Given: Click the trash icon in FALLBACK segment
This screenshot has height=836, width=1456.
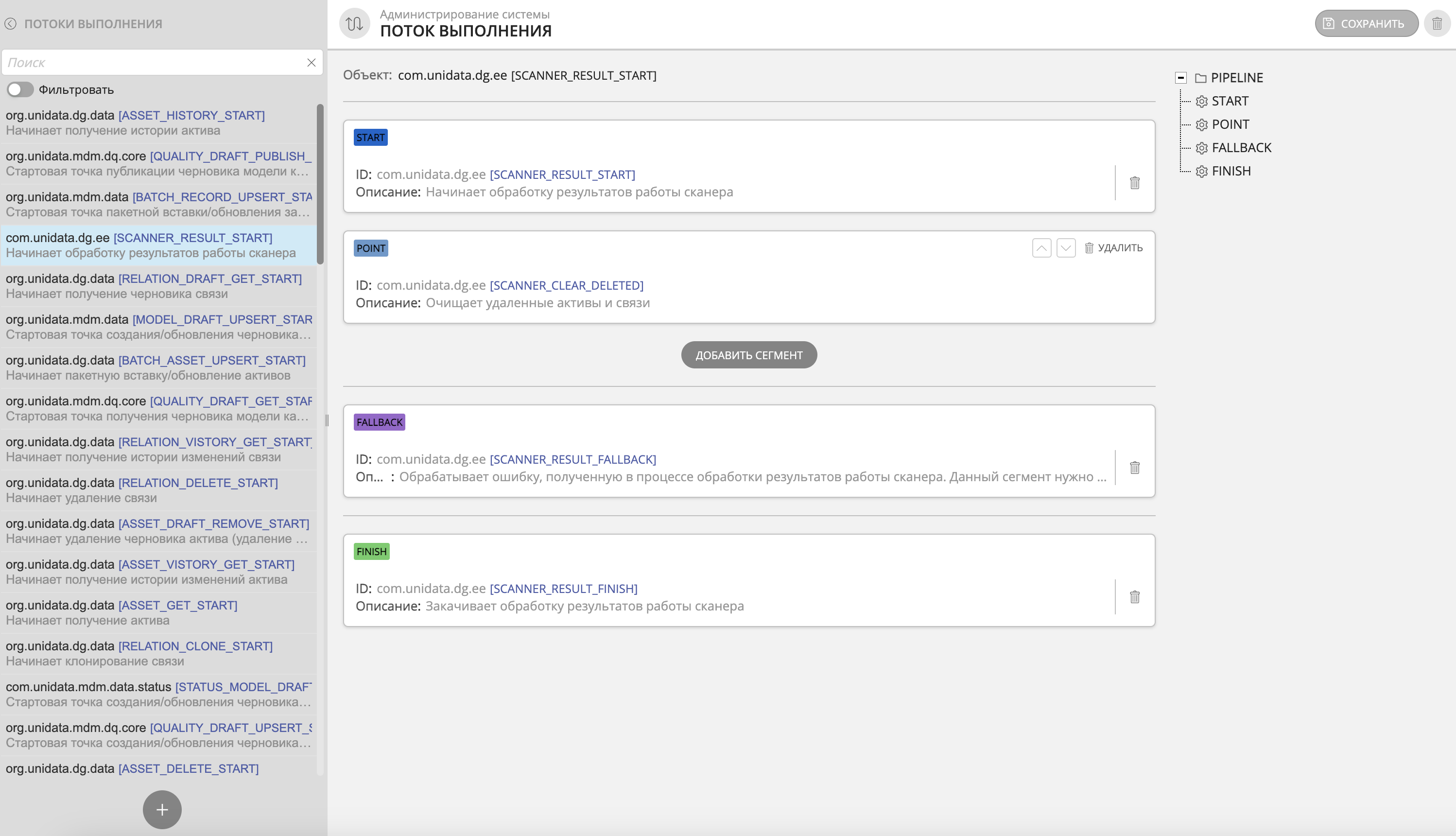Looking at the screenshot, I should coord(1134,468).
